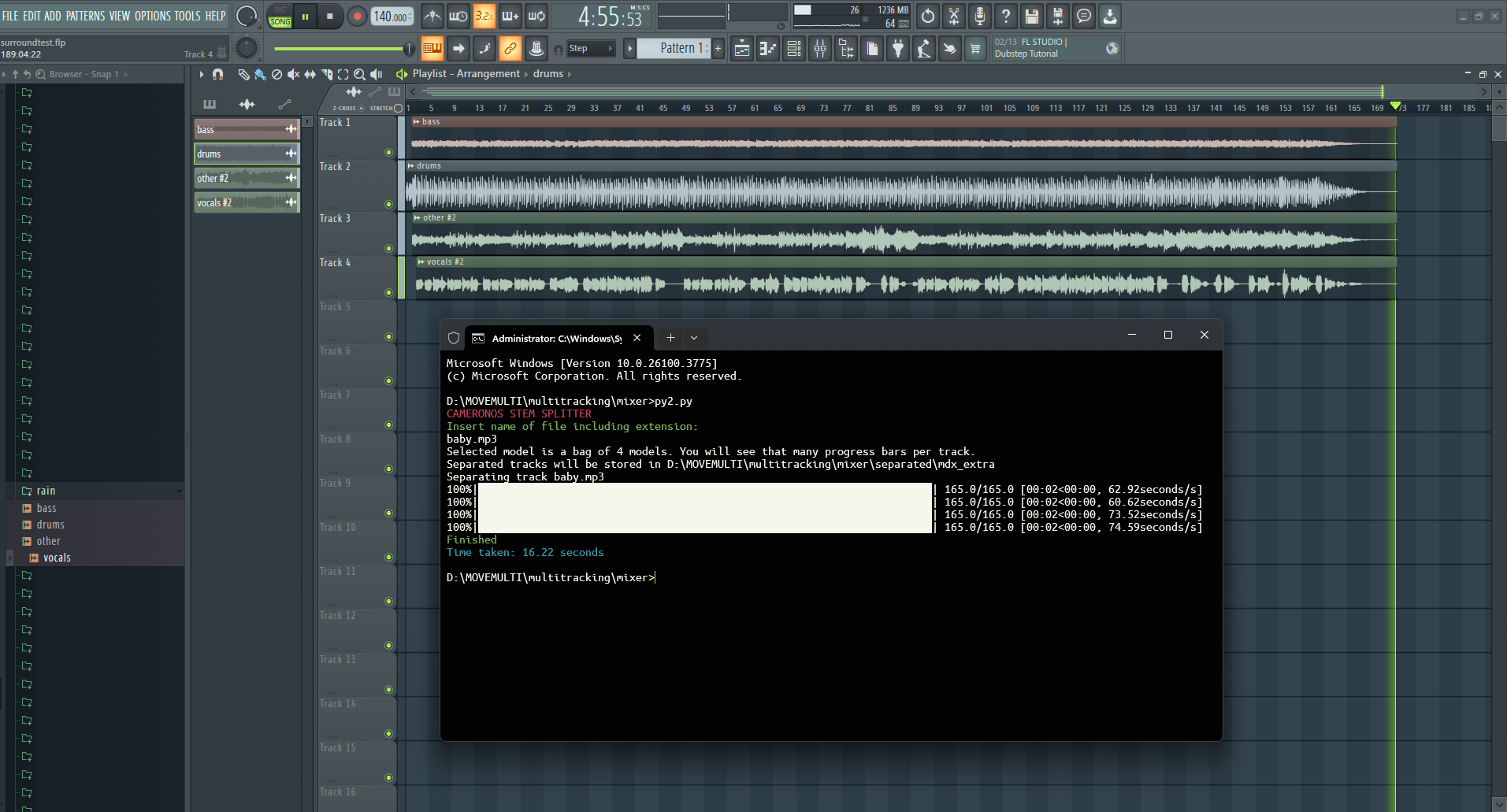Pause playback with the pause button

(305, 16)
